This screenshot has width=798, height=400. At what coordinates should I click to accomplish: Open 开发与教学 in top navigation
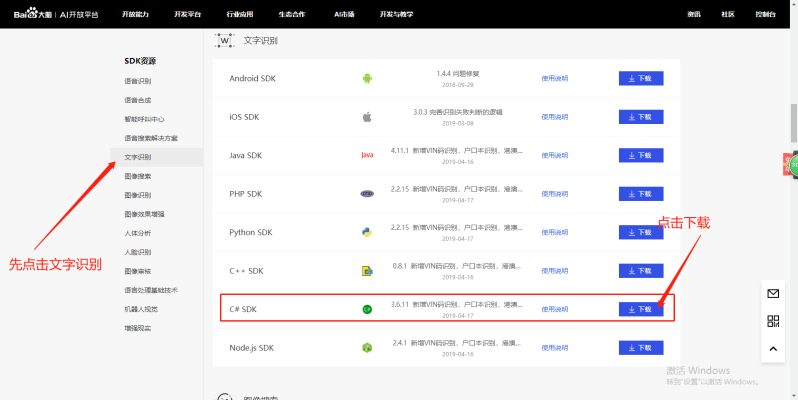pos(396,14)
